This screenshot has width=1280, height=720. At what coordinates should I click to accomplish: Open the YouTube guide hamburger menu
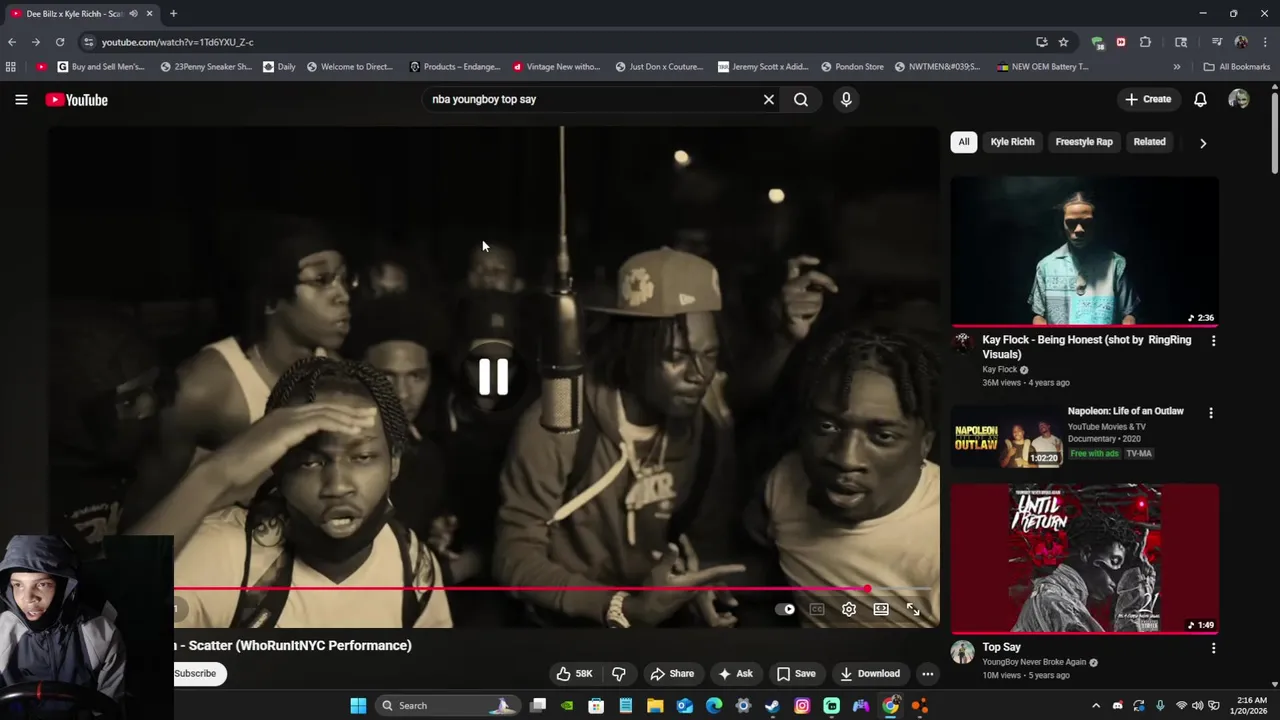pos(21,99)
